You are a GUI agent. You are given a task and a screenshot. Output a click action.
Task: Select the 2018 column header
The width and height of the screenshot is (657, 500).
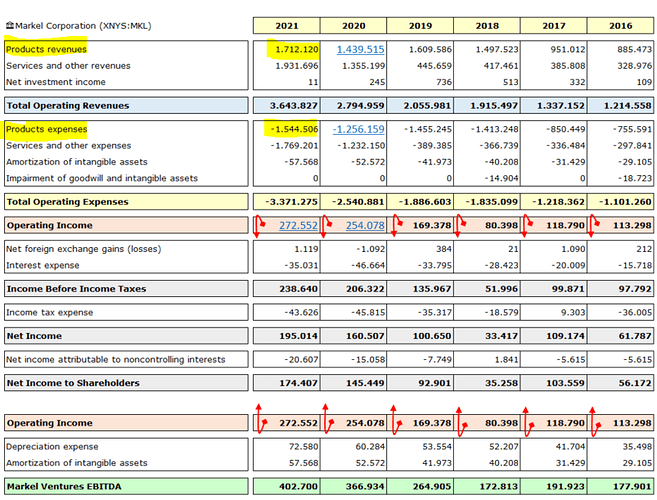[487, 26]
